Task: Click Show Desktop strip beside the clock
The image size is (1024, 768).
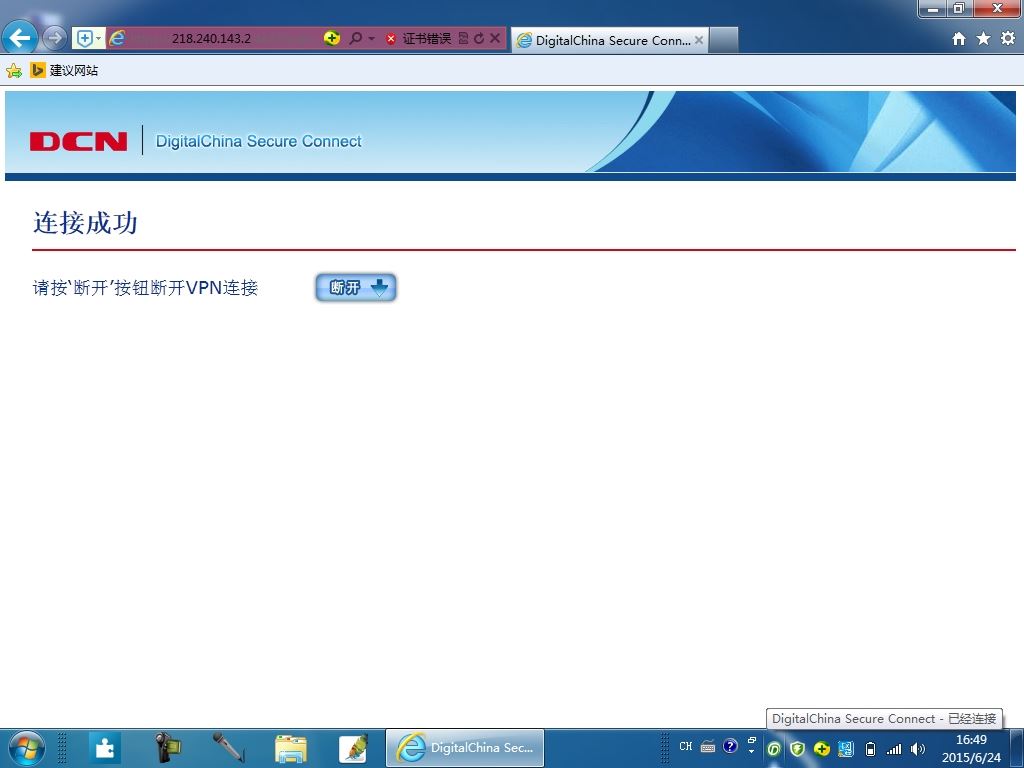Action: pyautogui.click(x=1017, y=748)
